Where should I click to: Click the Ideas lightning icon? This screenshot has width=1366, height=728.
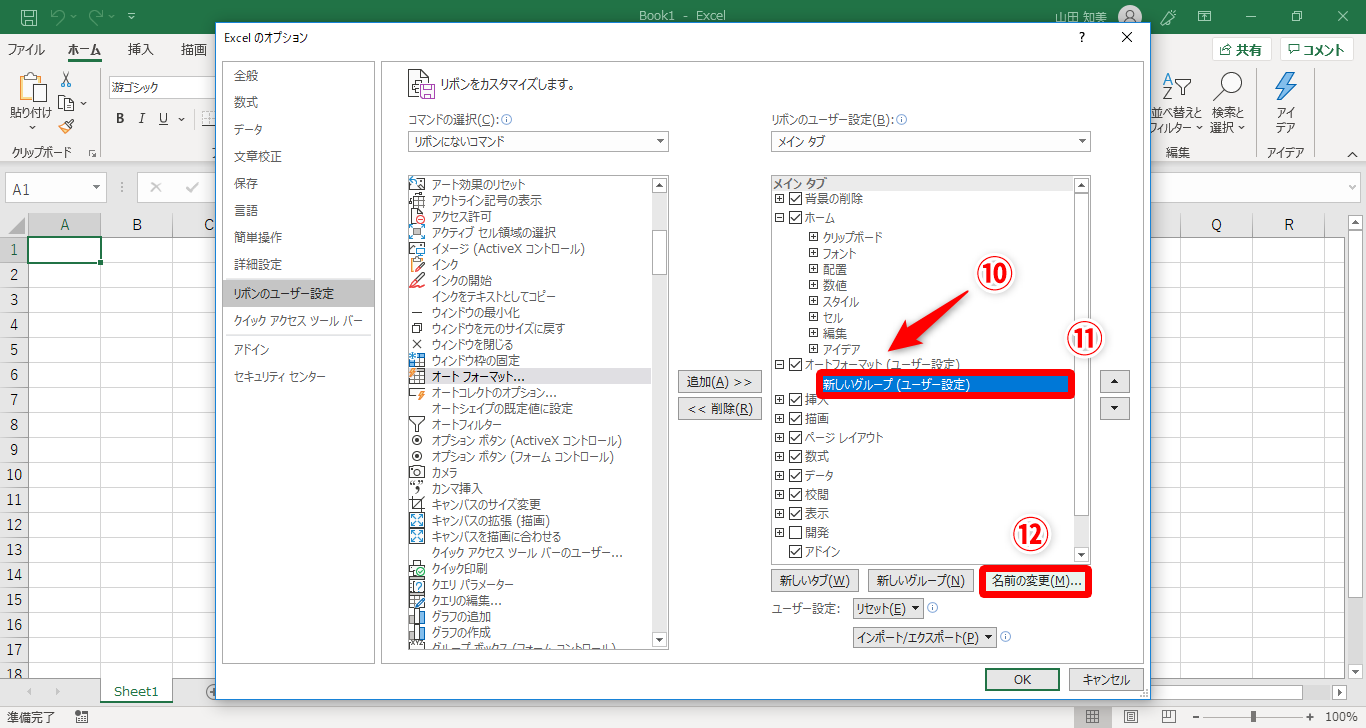pyautogui.click(x=1285, y=87)
